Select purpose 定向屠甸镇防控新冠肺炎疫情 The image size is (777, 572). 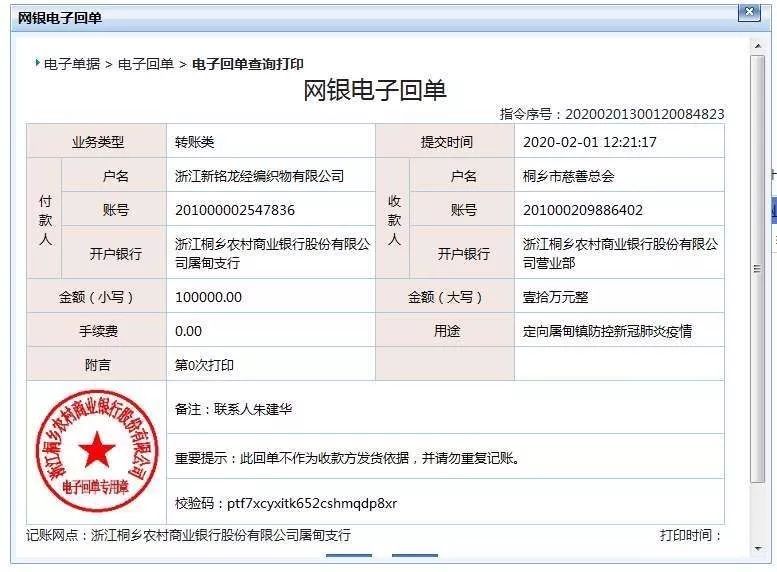(x=607, y=331)
